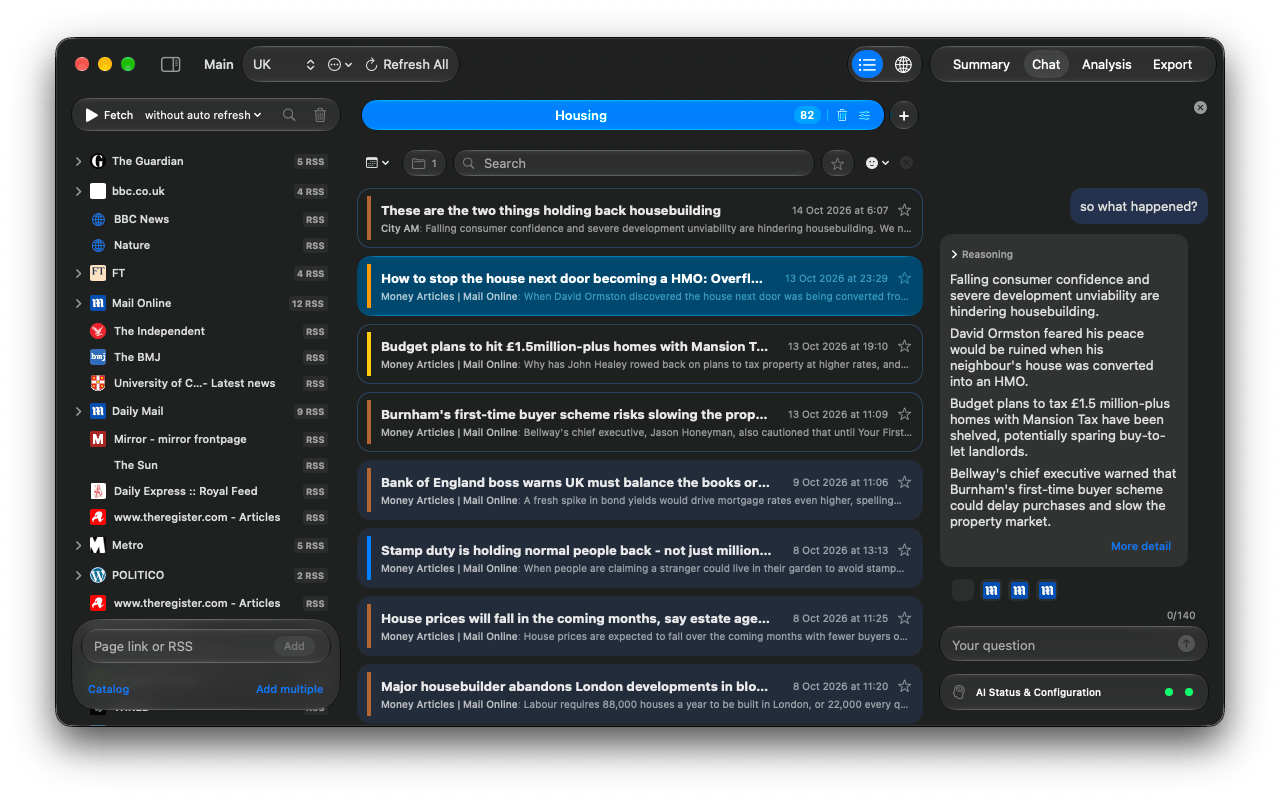Viewport: 1280px width, 800px height.
Task: Switch to list view icon
Action: pyautogui.click(x=867, y=64)
